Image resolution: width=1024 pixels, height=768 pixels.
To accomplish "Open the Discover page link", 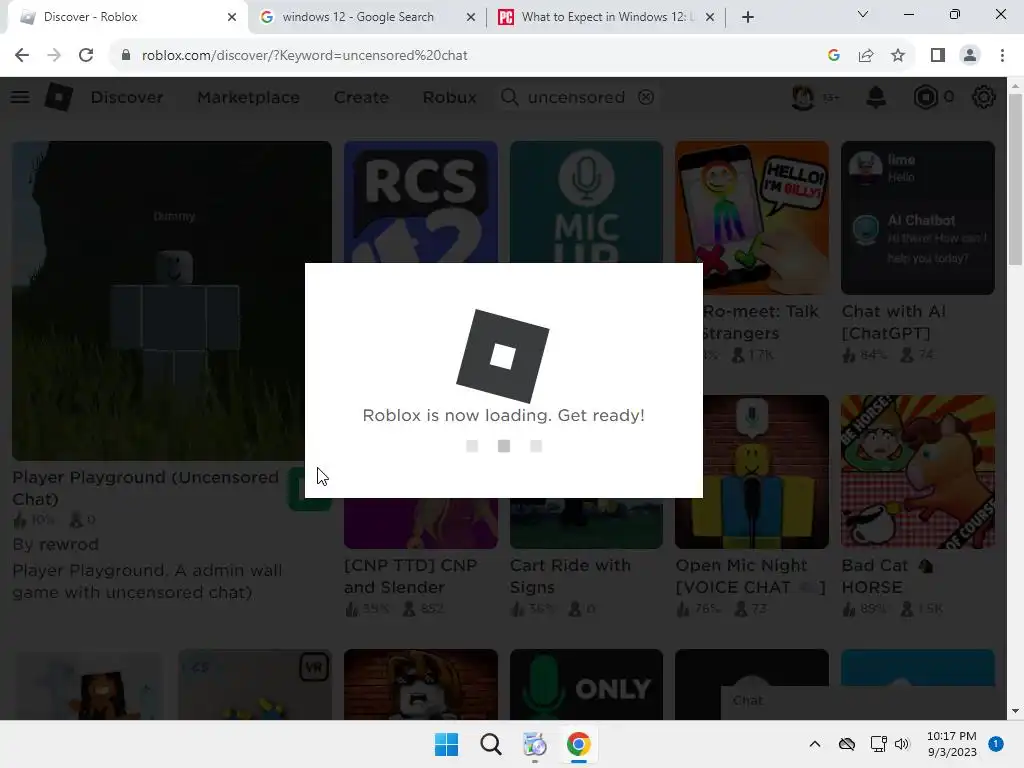I will 127,97.
